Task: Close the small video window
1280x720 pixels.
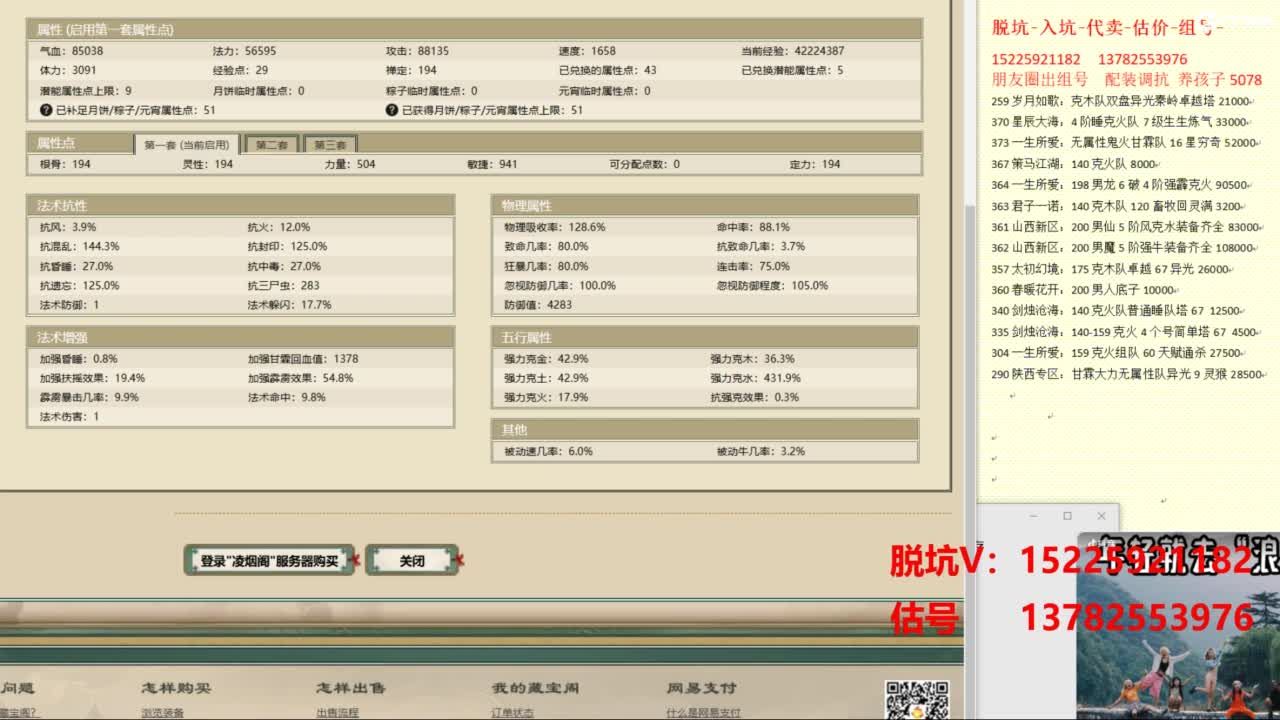Action: click(1101, 516)
